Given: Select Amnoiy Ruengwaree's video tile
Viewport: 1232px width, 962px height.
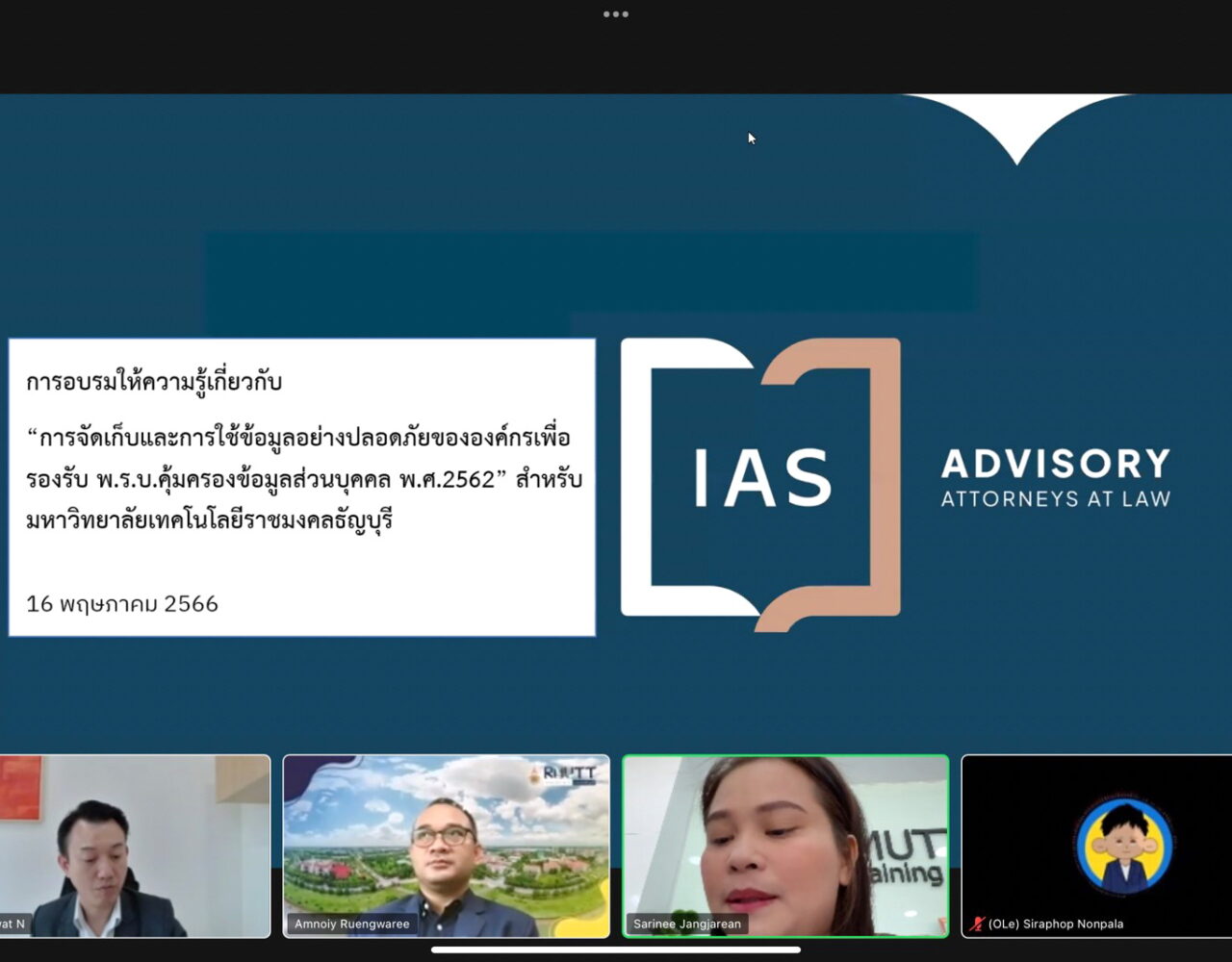Looking at the screenshot, I should point(447,846).
